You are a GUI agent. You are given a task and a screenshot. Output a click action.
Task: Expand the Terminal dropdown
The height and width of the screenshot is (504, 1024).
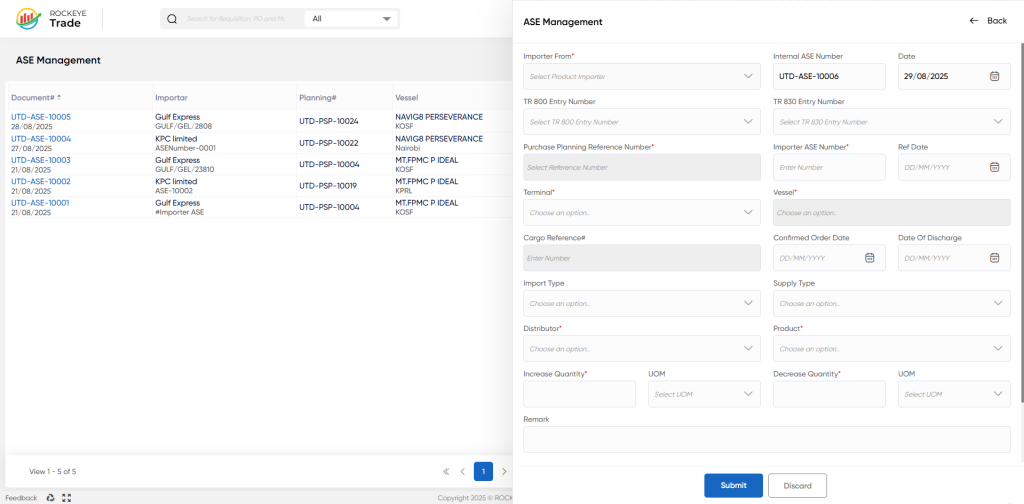click(642, 212)
